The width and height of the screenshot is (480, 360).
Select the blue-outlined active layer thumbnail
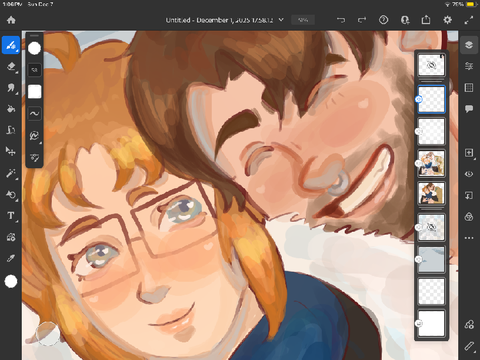click(x=431, y=99)
